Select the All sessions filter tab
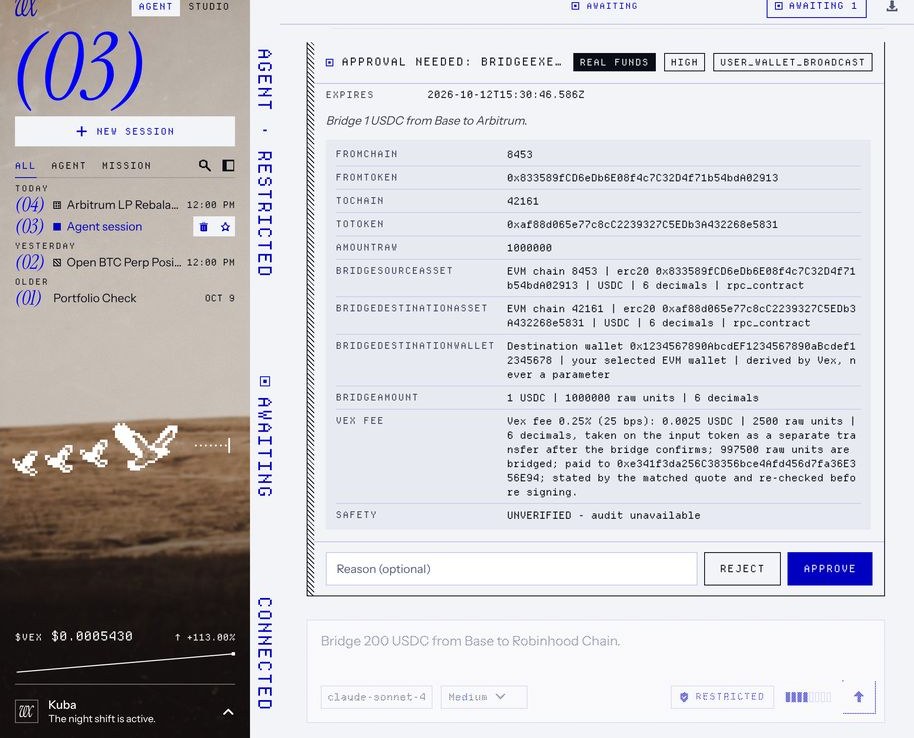This screenshot has width=914, height=738. 25,166
